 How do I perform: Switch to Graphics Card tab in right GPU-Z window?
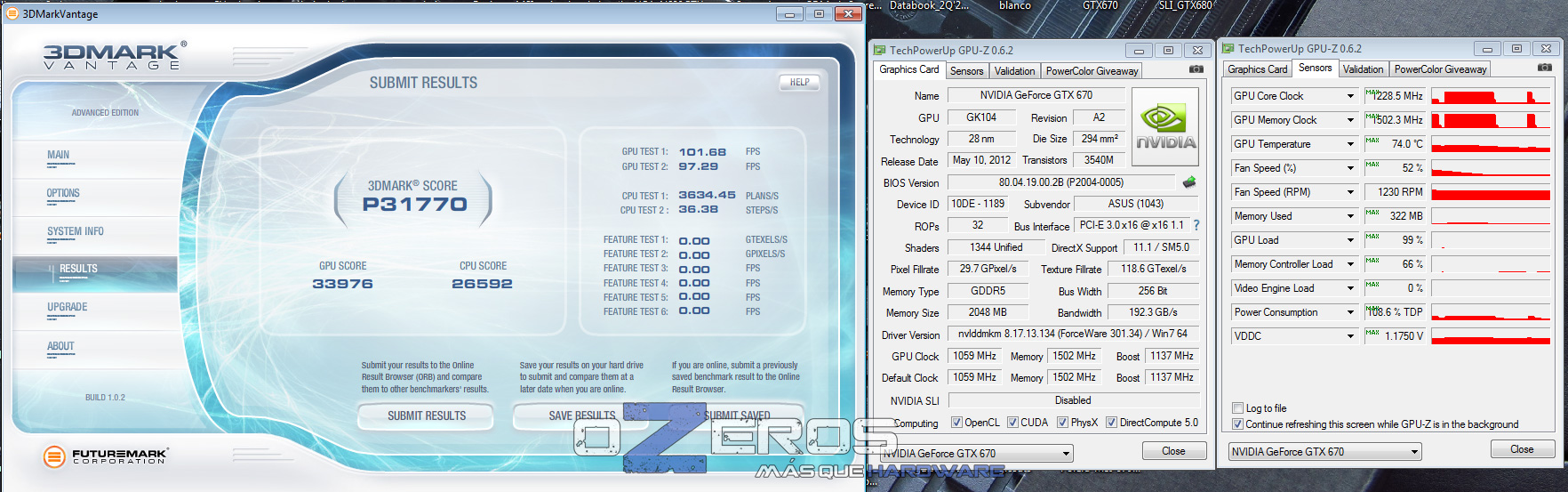point(1257,69)
